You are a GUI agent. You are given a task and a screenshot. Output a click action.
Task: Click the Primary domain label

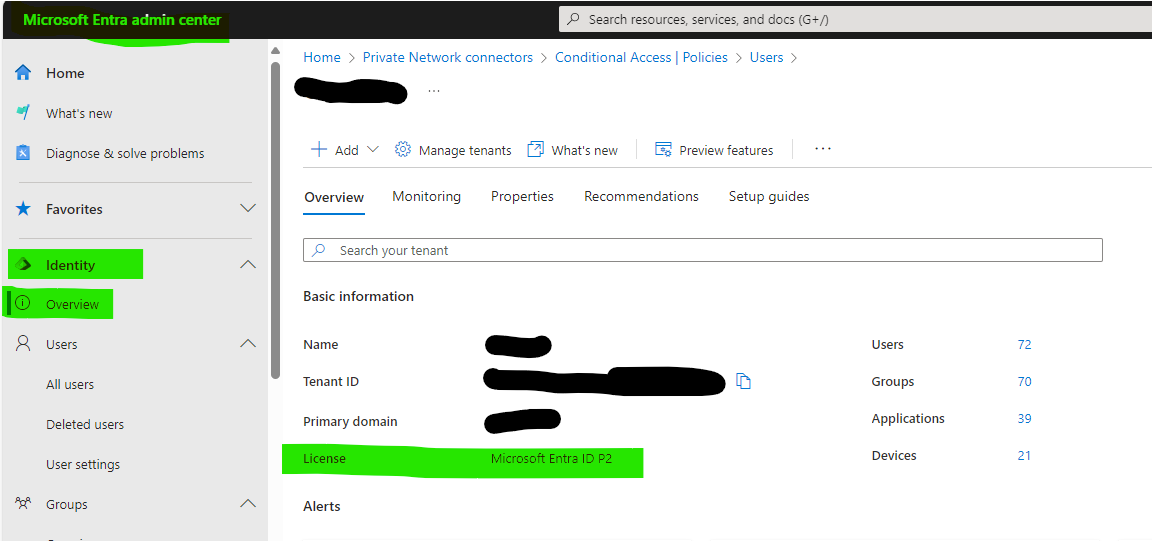[350, 422]
